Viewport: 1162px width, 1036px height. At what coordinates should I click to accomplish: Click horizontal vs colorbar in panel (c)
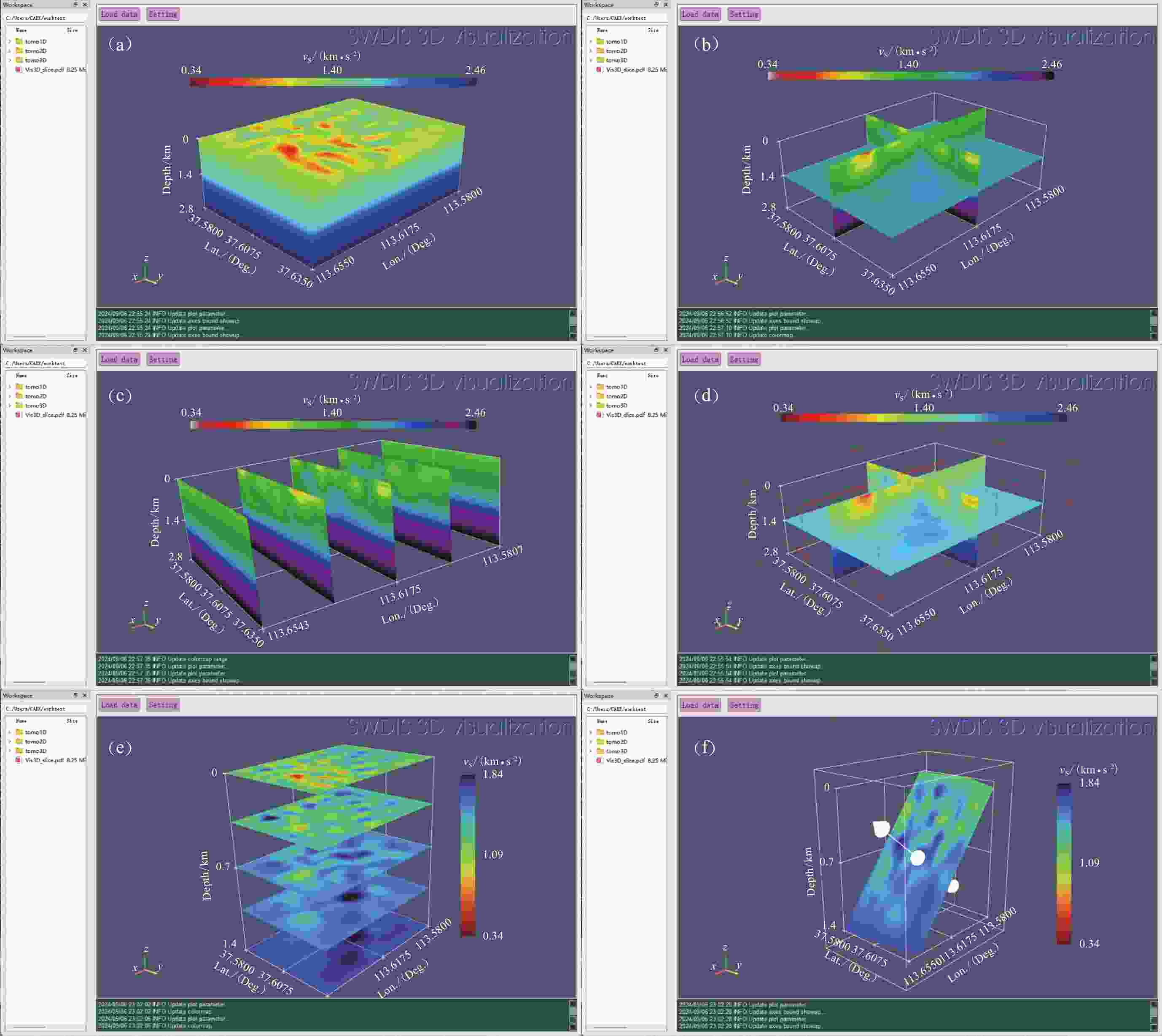point(333,425)
